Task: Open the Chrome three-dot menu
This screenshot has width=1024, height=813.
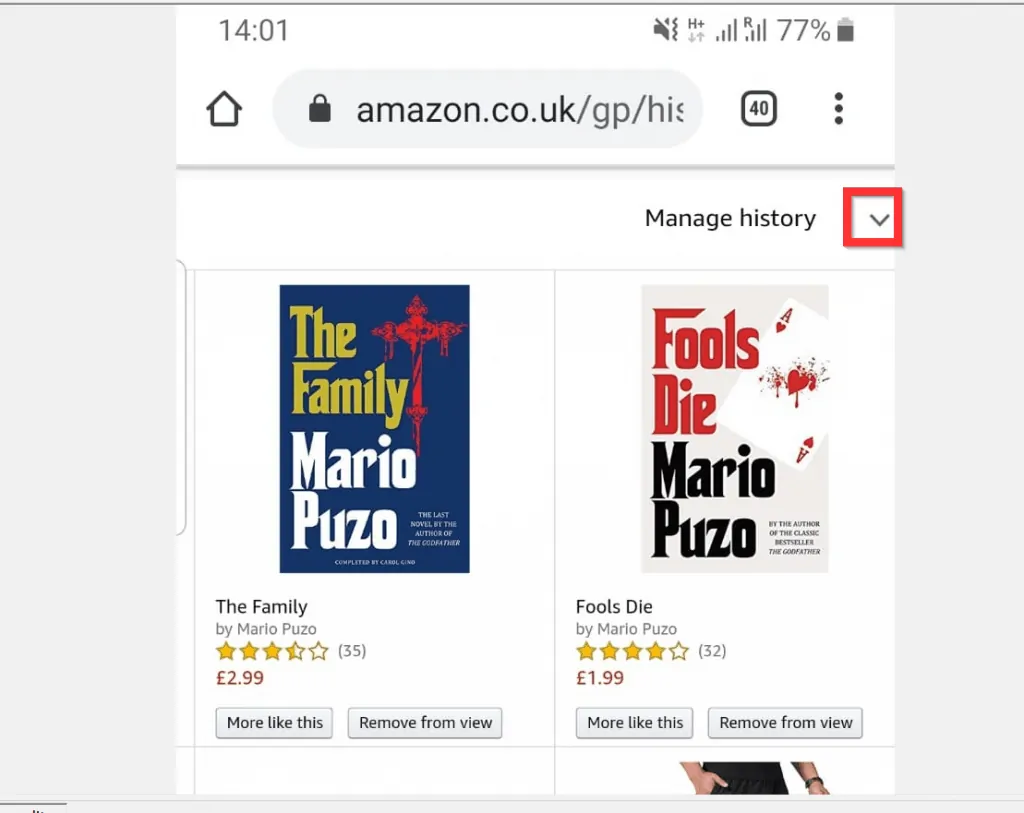Action: tap(838, 109)
